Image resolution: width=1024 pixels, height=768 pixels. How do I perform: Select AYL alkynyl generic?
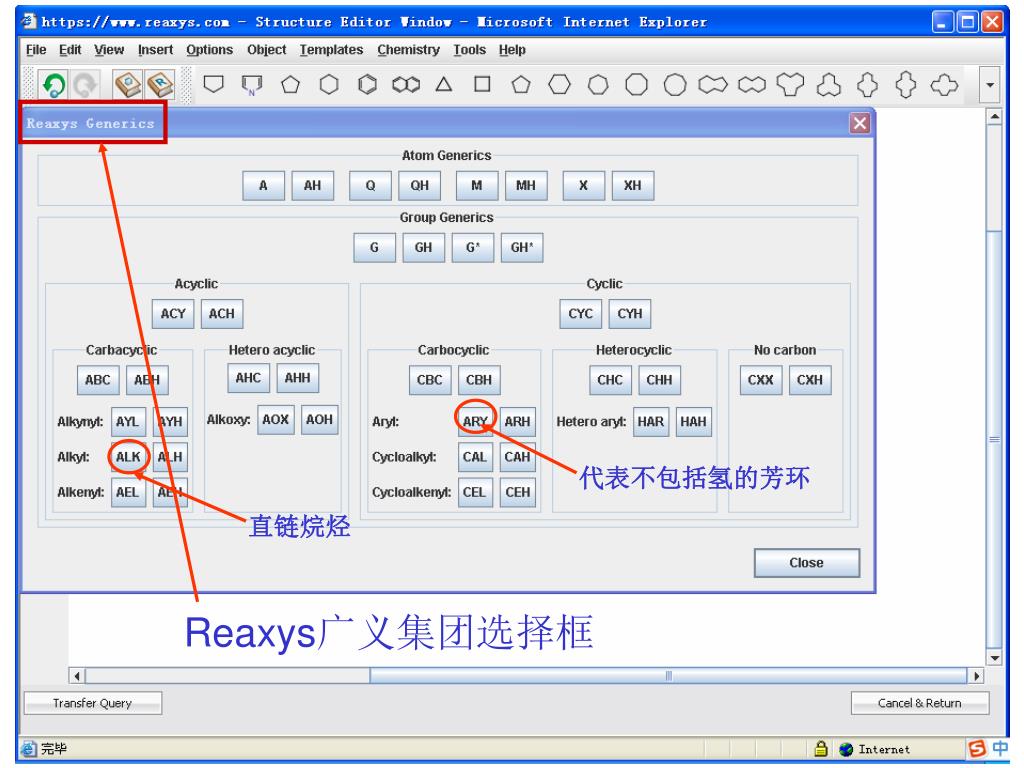pyautogui.click(x=128, y=422)
